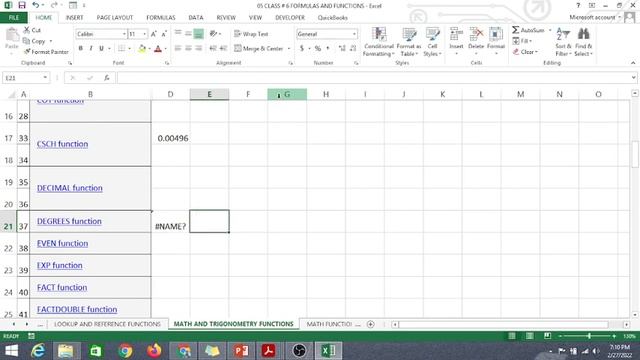
Task: Open the DEGREES function link
Action: point(69,221)
